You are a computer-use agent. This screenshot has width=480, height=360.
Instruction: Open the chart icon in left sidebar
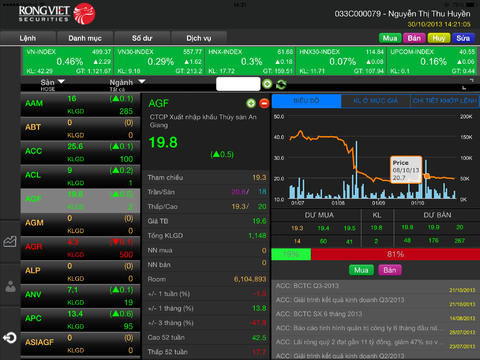point(10,241)
